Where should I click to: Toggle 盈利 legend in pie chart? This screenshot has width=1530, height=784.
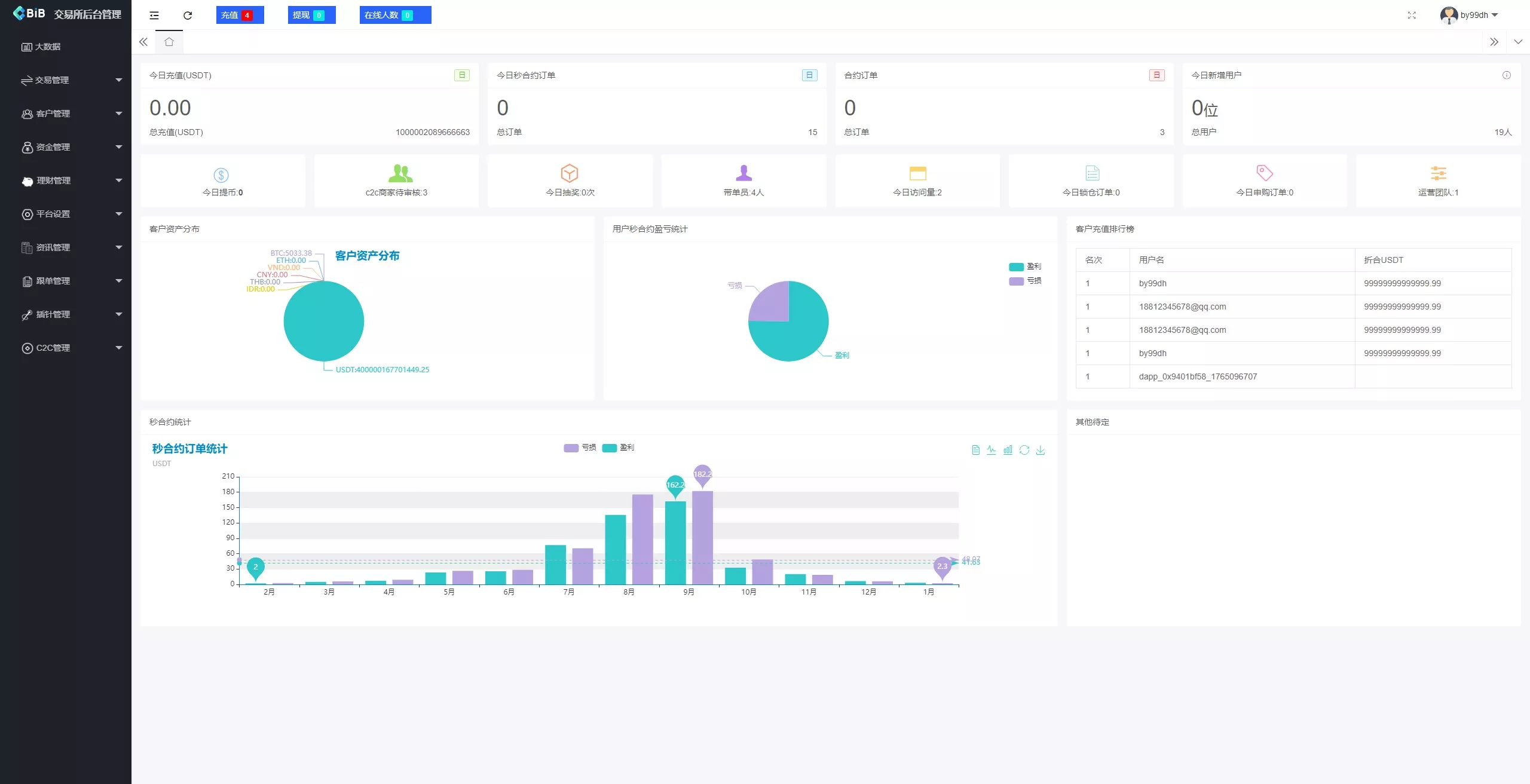tap(1025, 267)
